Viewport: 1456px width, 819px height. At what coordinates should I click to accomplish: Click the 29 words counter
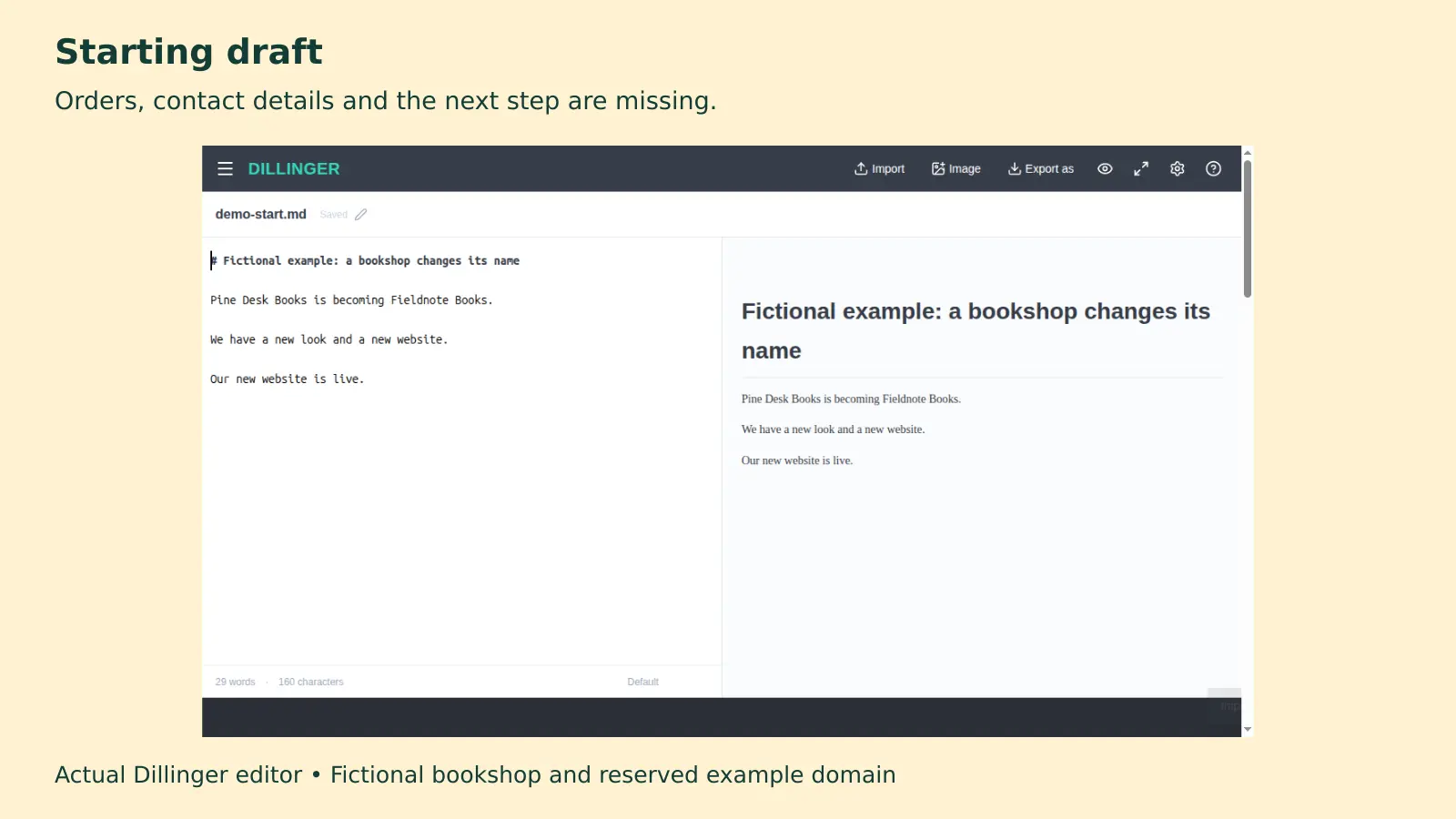pos(235,682)
